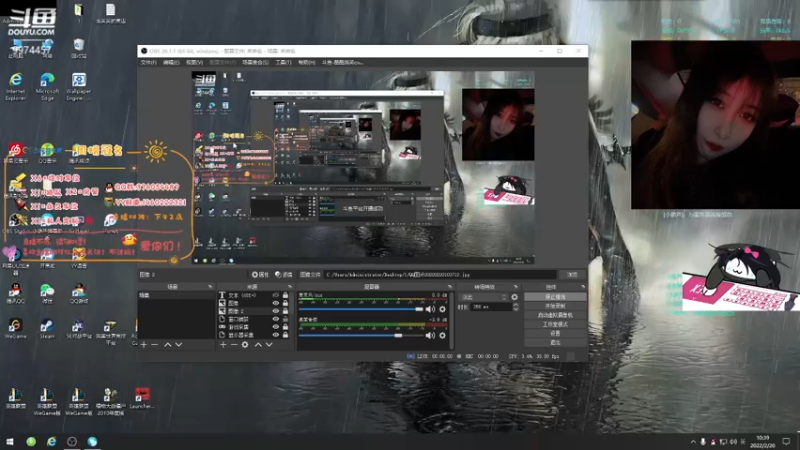Toggle visibility of the 文本 (GDI+) source
The width and height of the screenshot is (800, 450).
276,295
